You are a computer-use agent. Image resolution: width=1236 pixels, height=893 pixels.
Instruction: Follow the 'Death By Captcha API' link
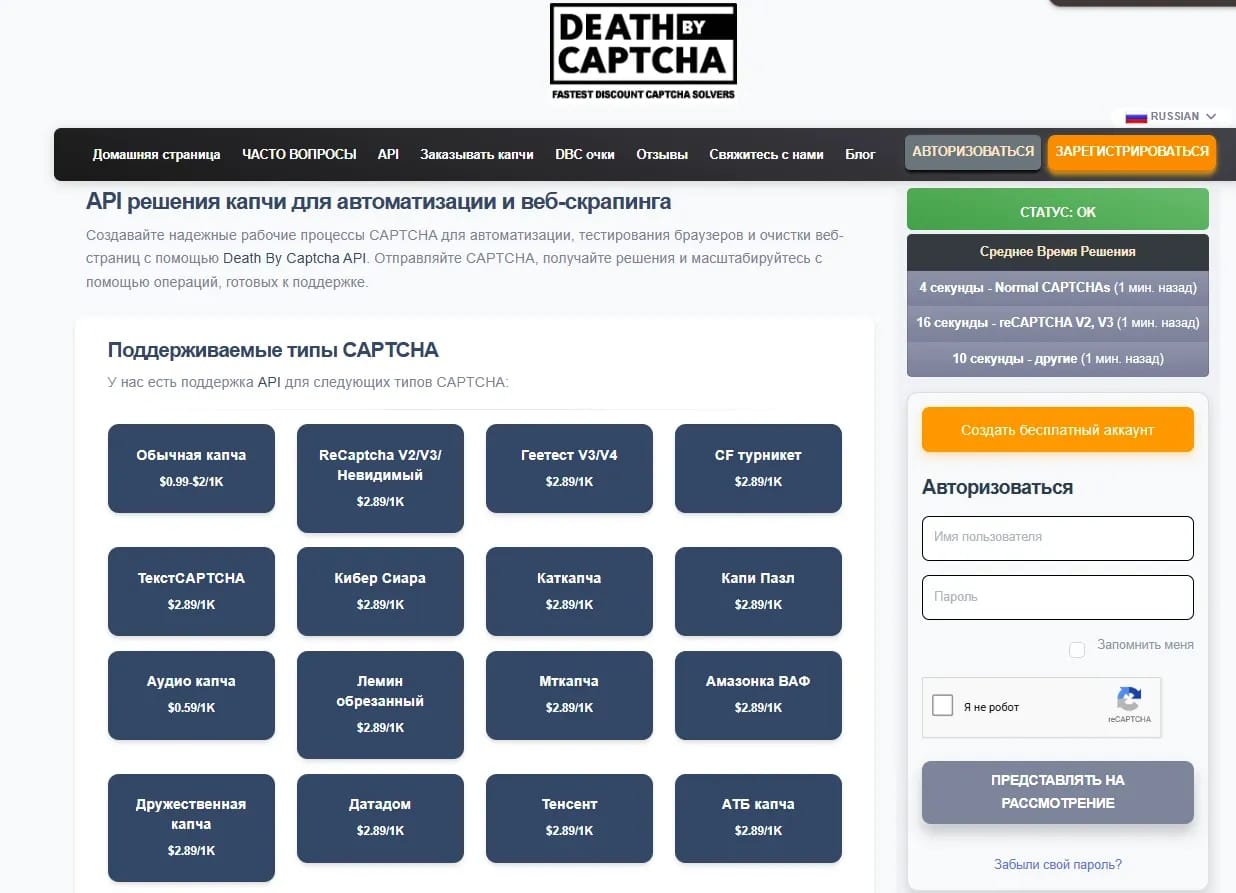pyautogui.click(x=295, y=258)
